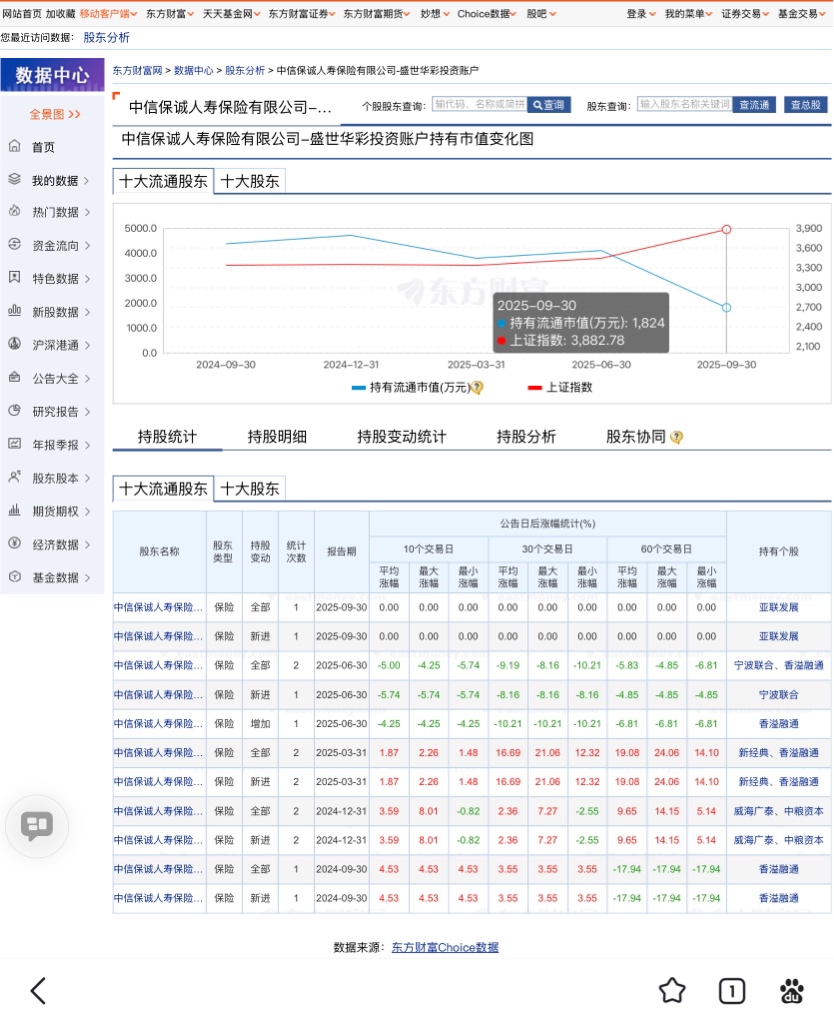
Task: Expand the 移动客户端 dropdown
Action: tap(108, 13)
